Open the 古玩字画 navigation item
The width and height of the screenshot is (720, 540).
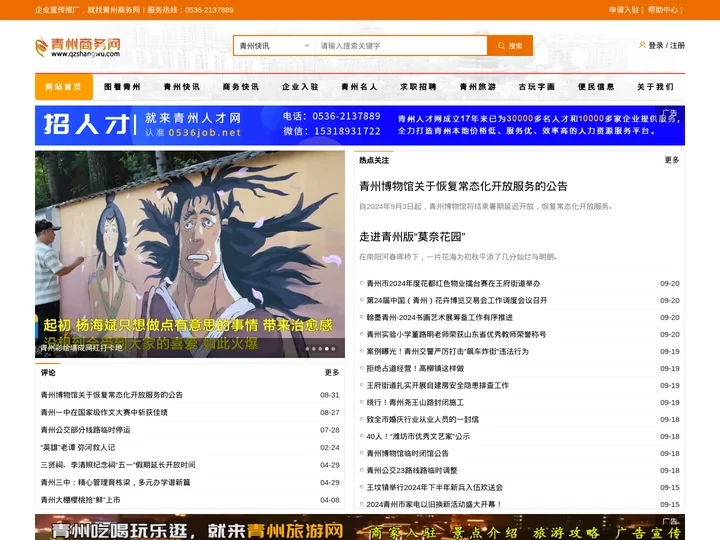click(537, 87)
